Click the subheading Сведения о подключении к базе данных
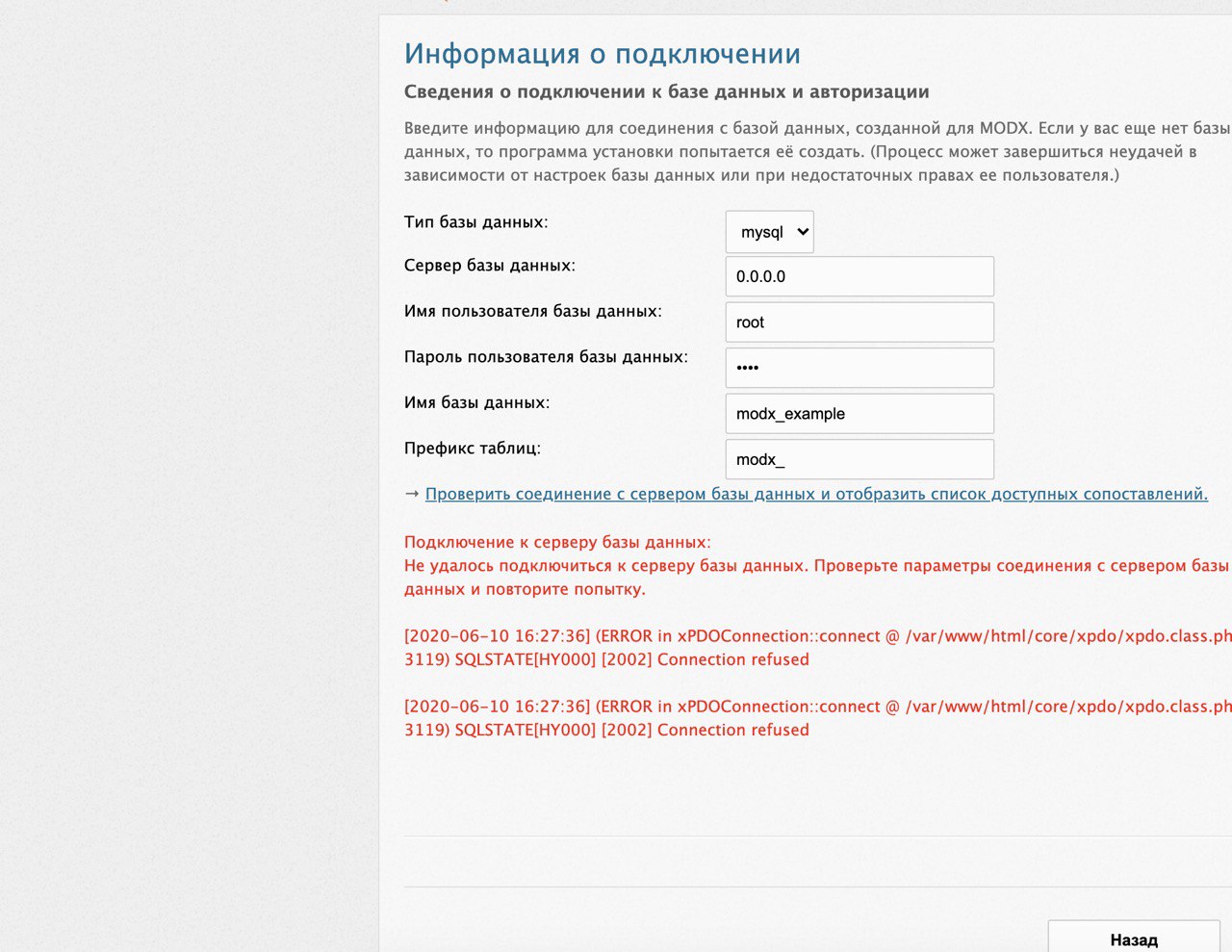The image size is (1232, 952). click(x=666, y=92)
